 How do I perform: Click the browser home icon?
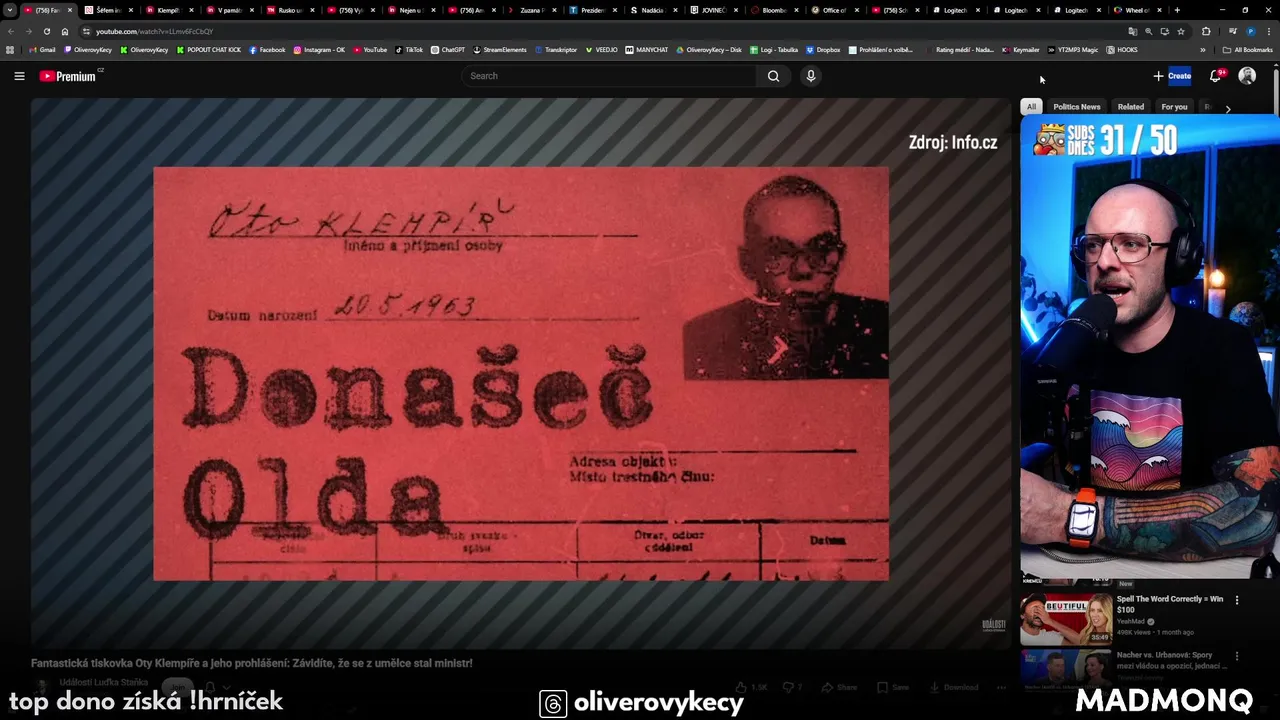[x=65, y=31]
